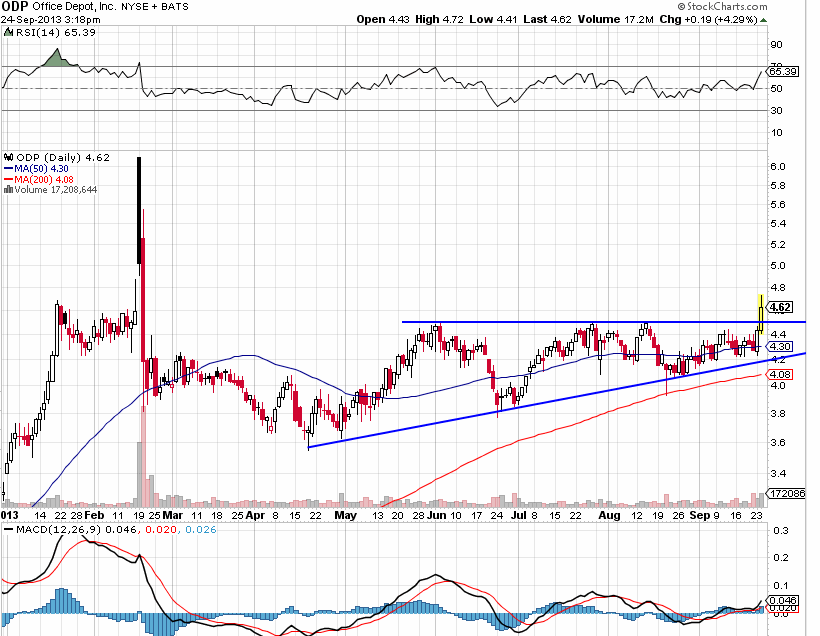Click the yellow-highlighted breakout candlestick
Screen dimensions: 820x636
click(x=760, y=314)
